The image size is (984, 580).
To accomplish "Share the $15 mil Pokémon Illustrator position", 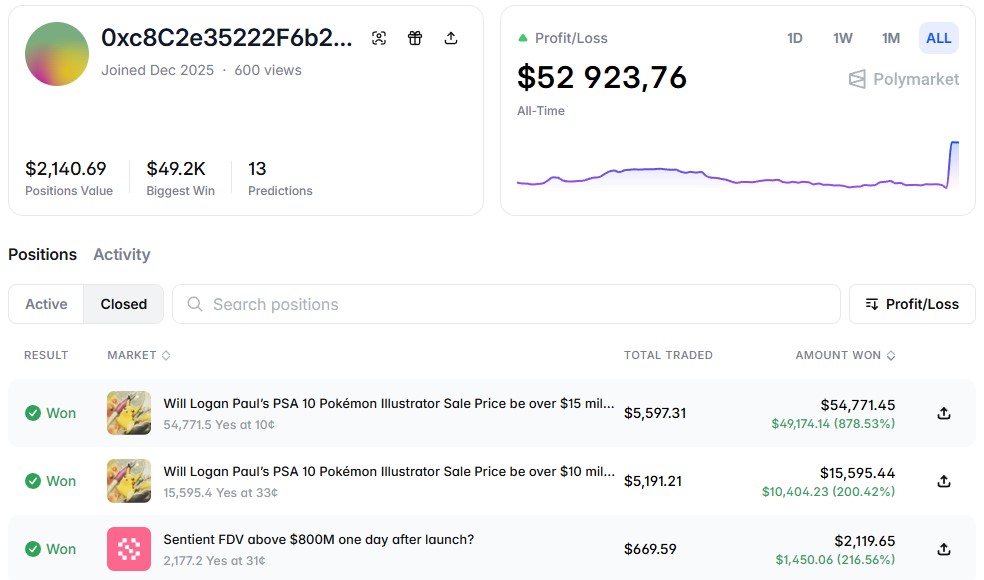I will 944,413.
